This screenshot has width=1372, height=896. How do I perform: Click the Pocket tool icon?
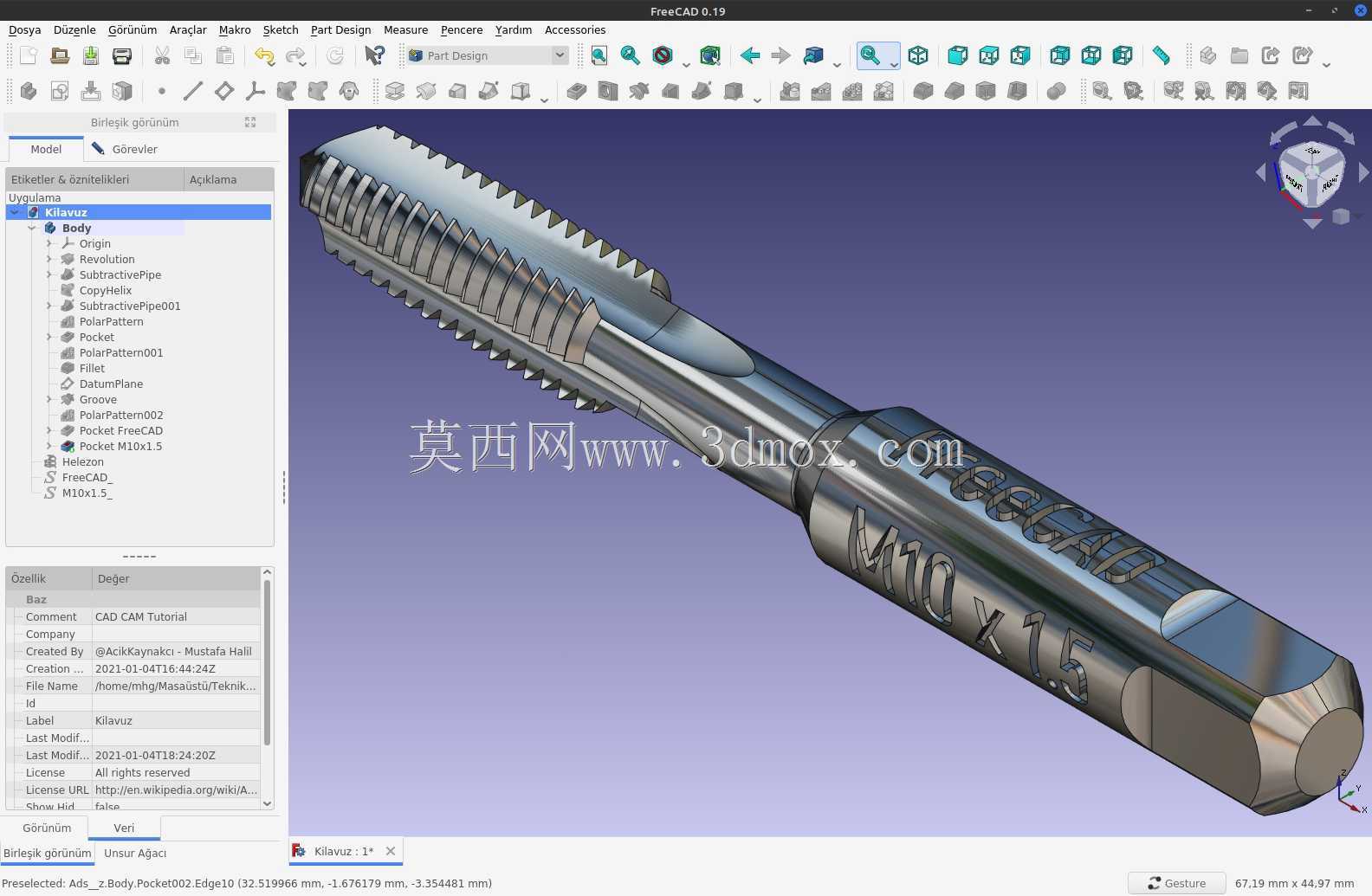(x=577, y=91)
